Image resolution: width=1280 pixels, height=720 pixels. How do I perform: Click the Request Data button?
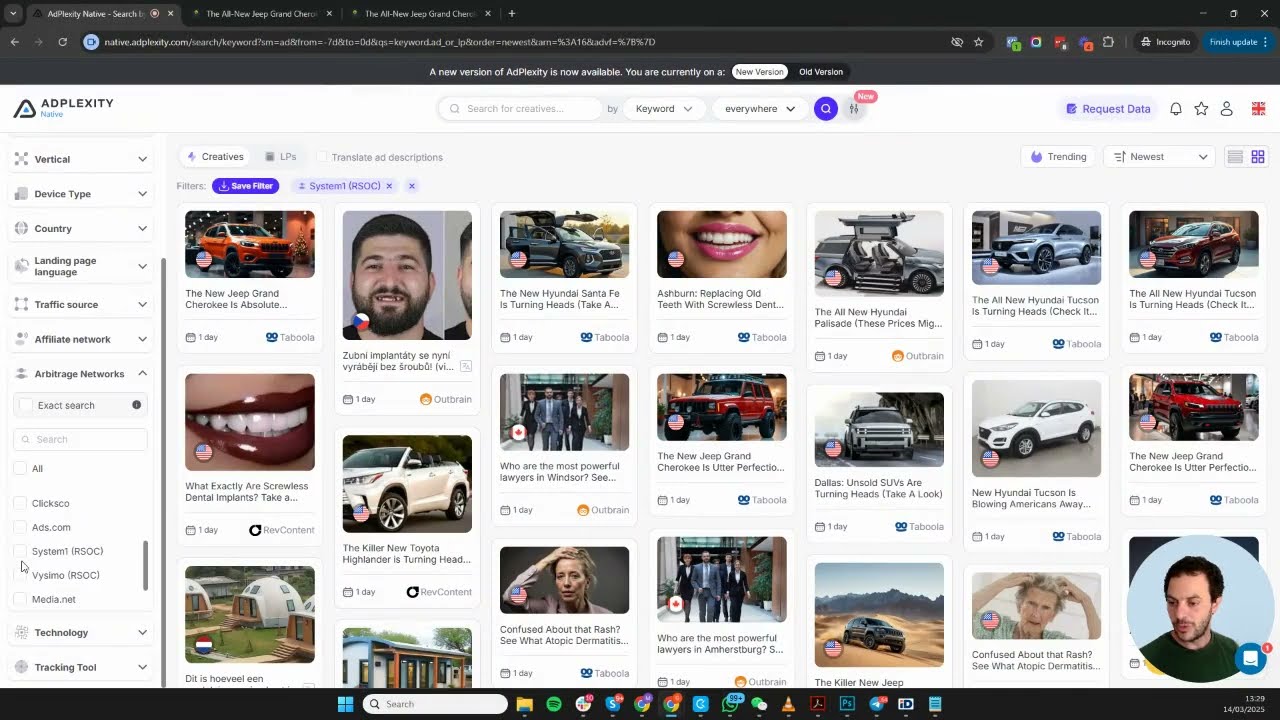(x=1108, y=109)
